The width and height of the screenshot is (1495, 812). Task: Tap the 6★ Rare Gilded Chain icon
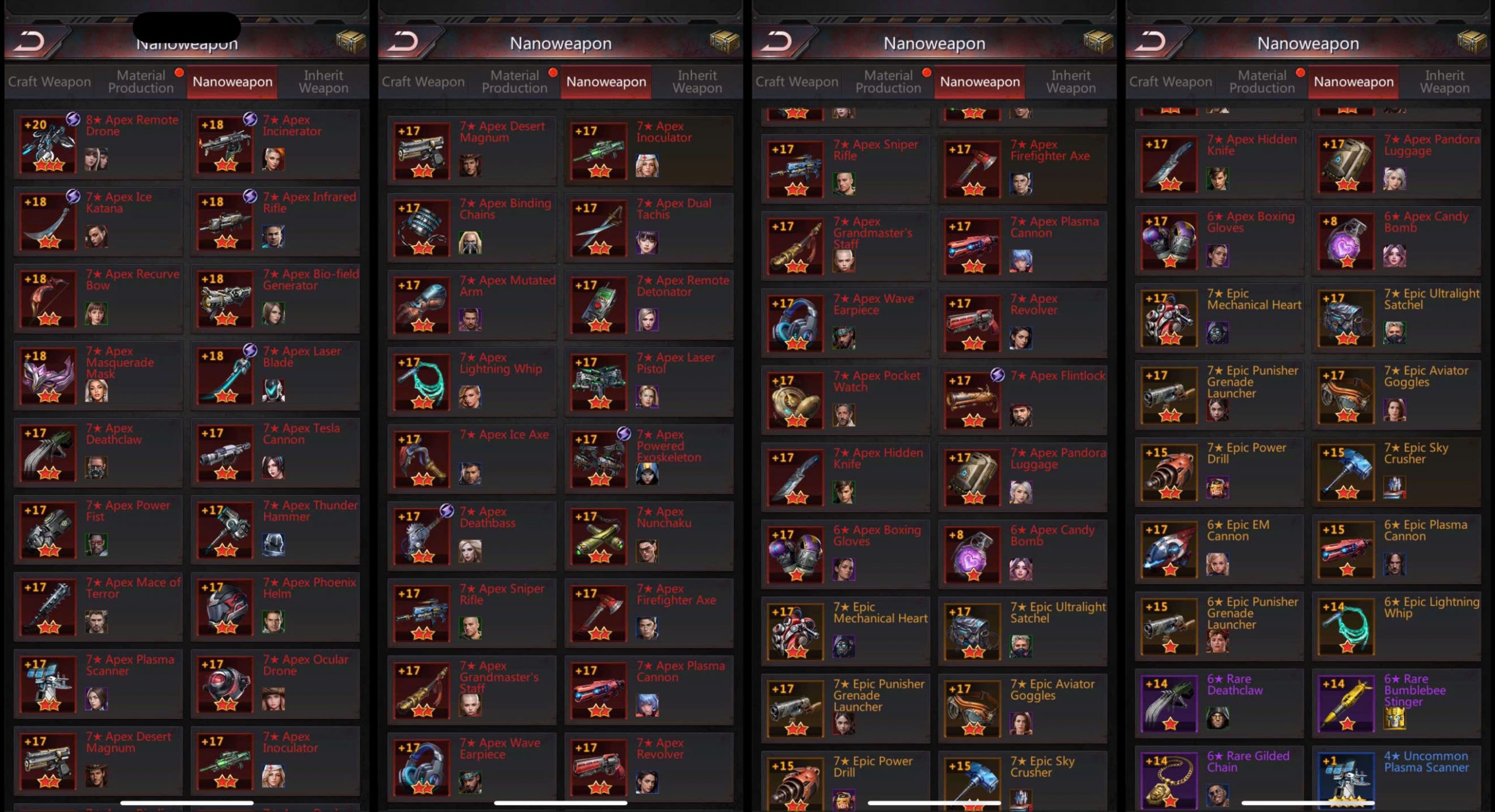[1169, 780]
